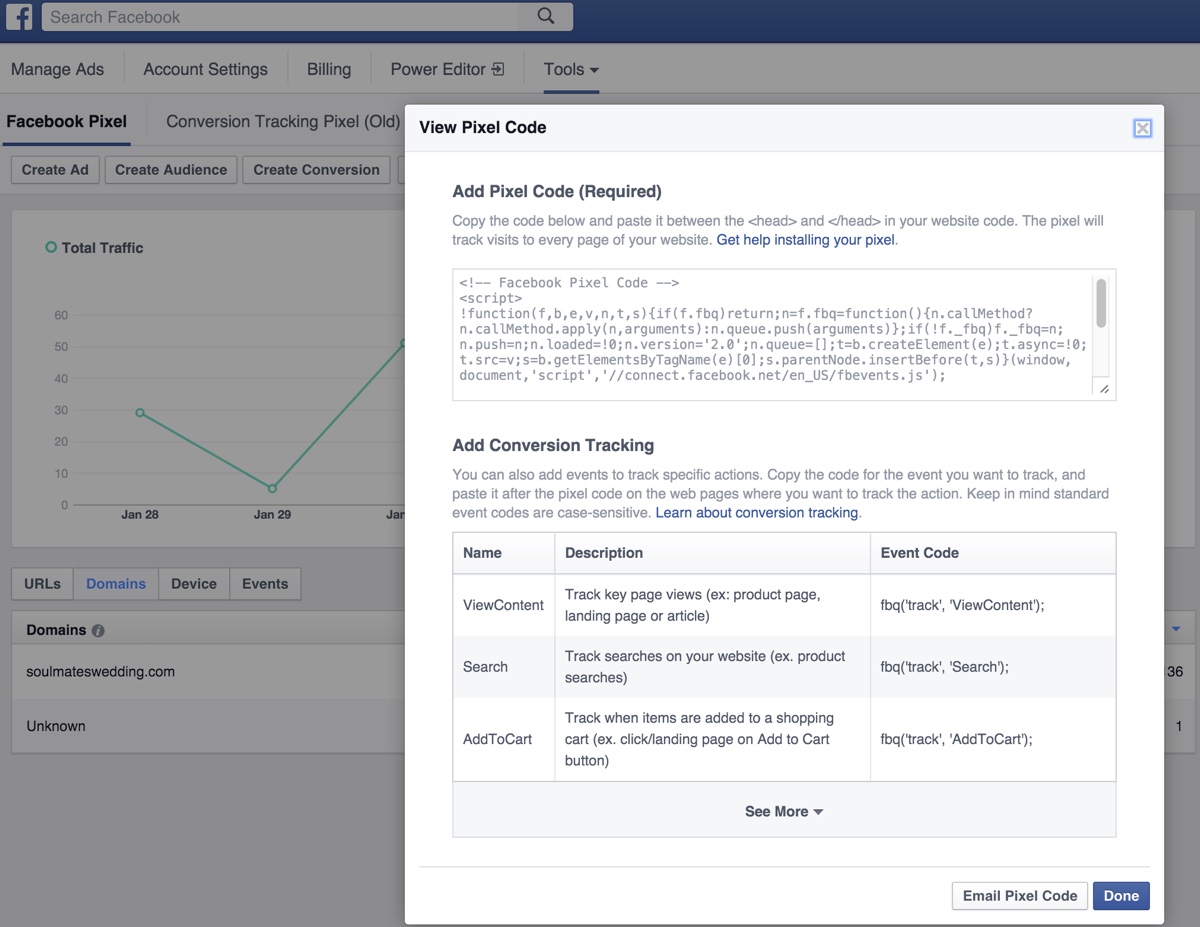Toggle the Total Traffic legend
The height and width of the screenshot is (927, 1200).
[94, 247]
